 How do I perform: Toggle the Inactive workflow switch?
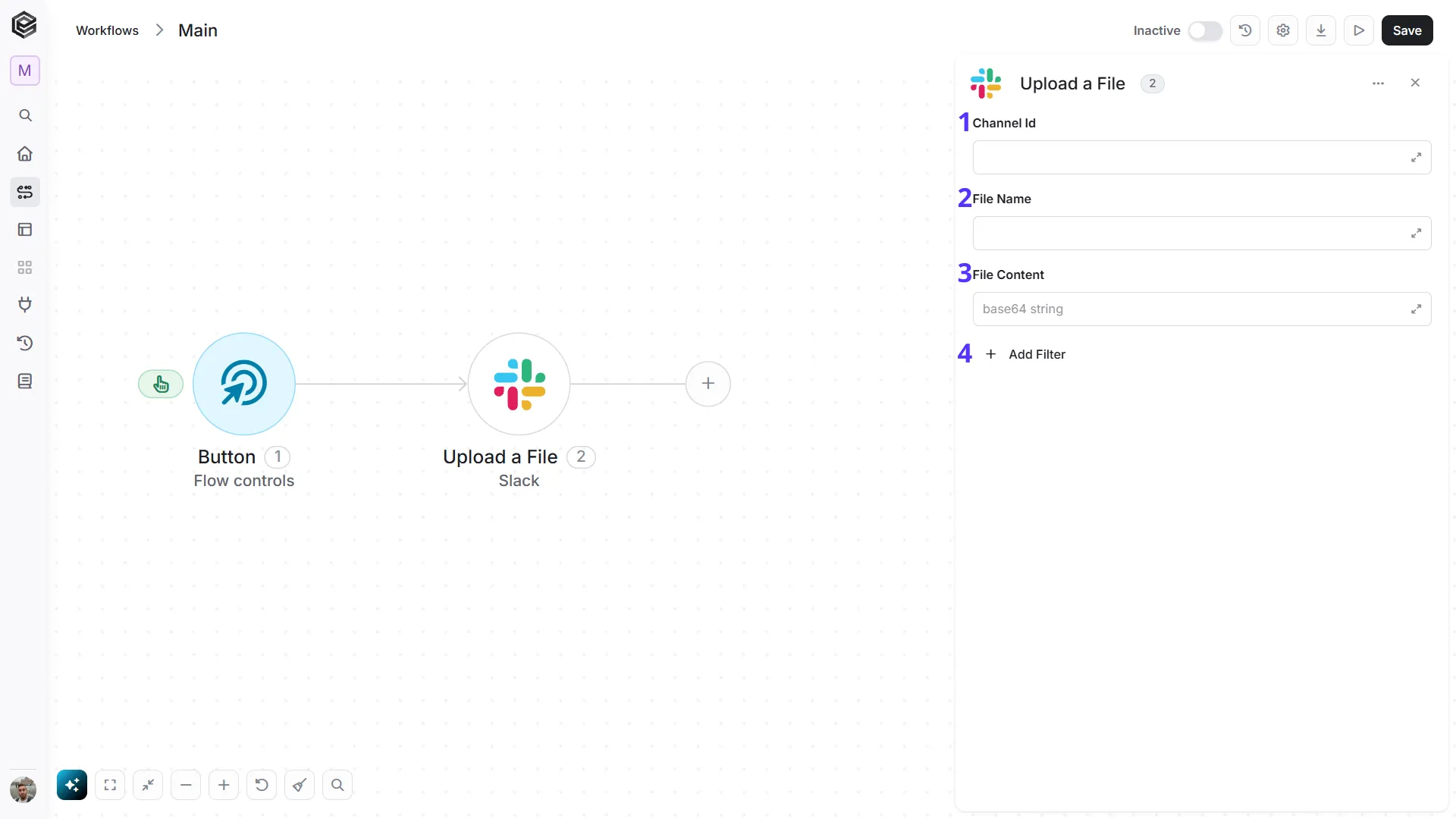point(1205,30)
